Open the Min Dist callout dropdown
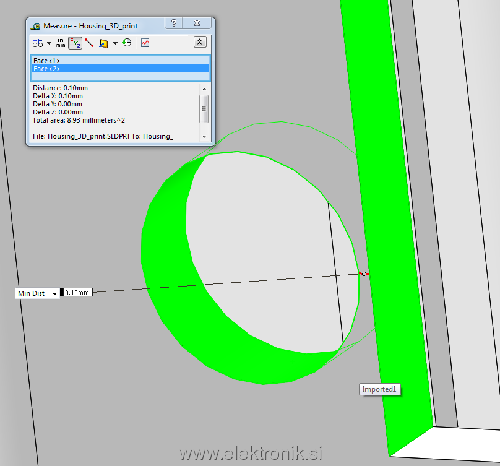This screenshot has height=466, width=500. (54, 294)
